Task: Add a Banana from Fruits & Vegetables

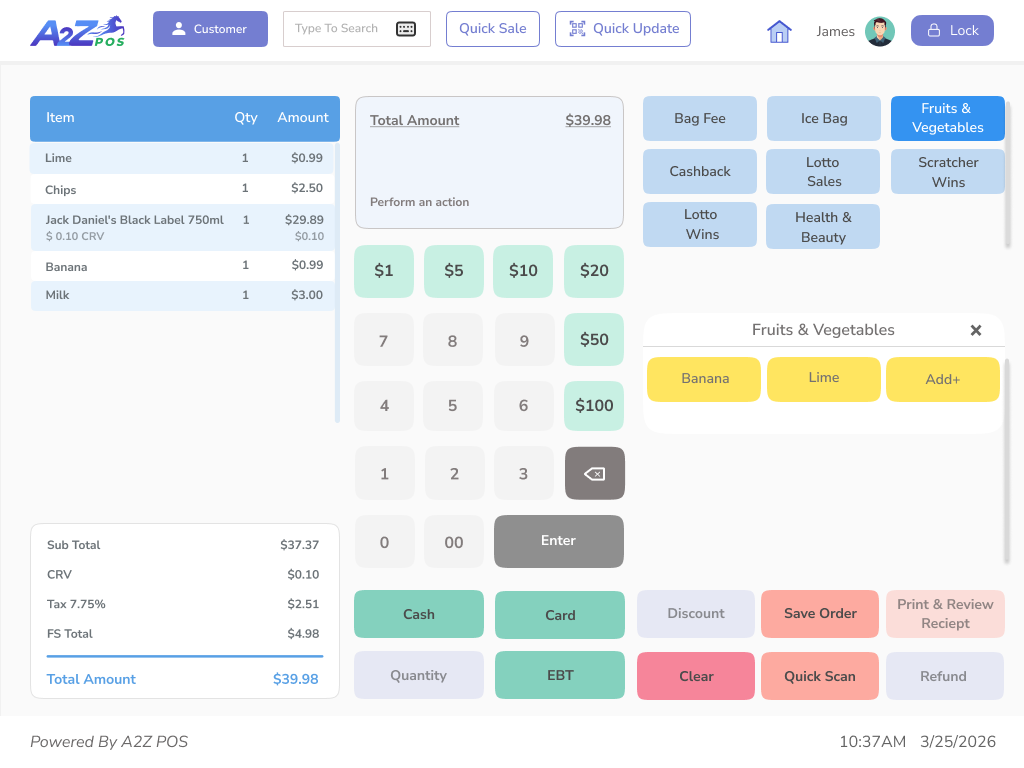Action: click(x=704, y=379)
